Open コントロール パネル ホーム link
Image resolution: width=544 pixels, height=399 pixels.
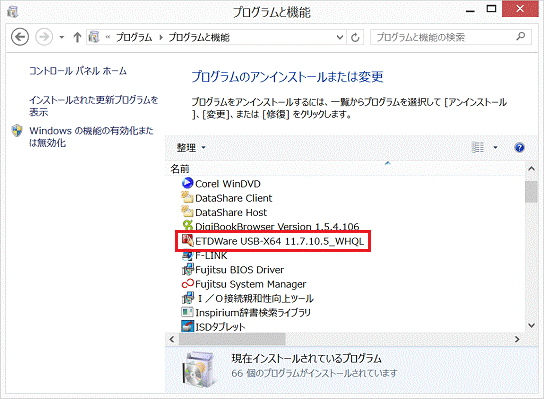(x=78, y=71)
